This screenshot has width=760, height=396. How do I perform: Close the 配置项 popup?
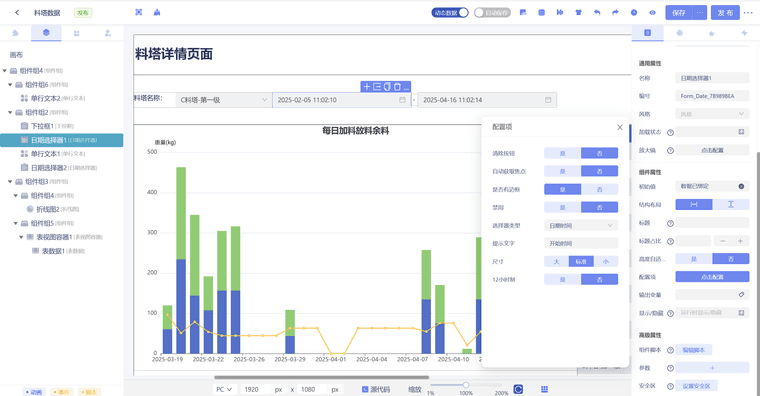pos(619,127)
